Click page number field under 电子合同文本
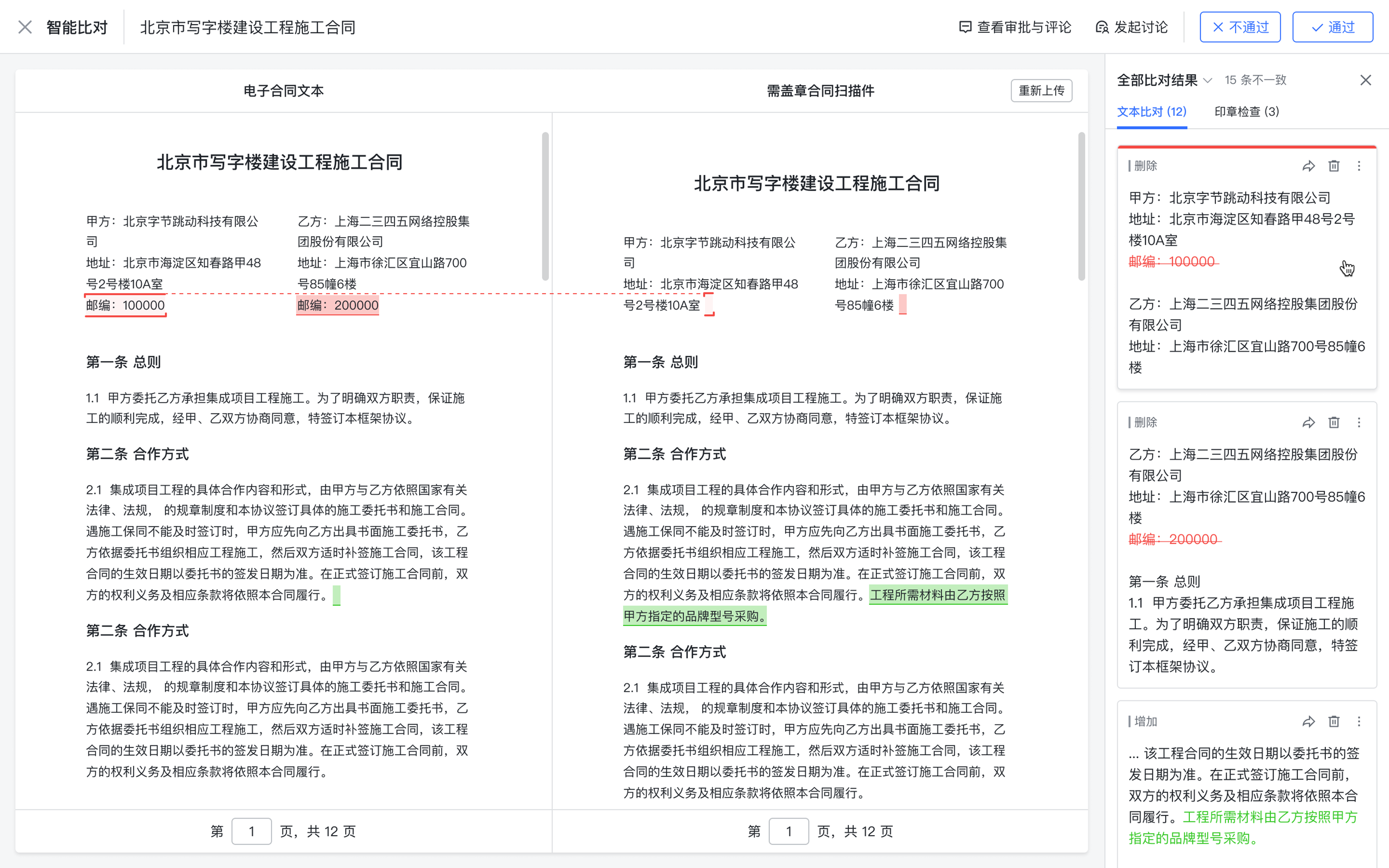 (251, 831)
